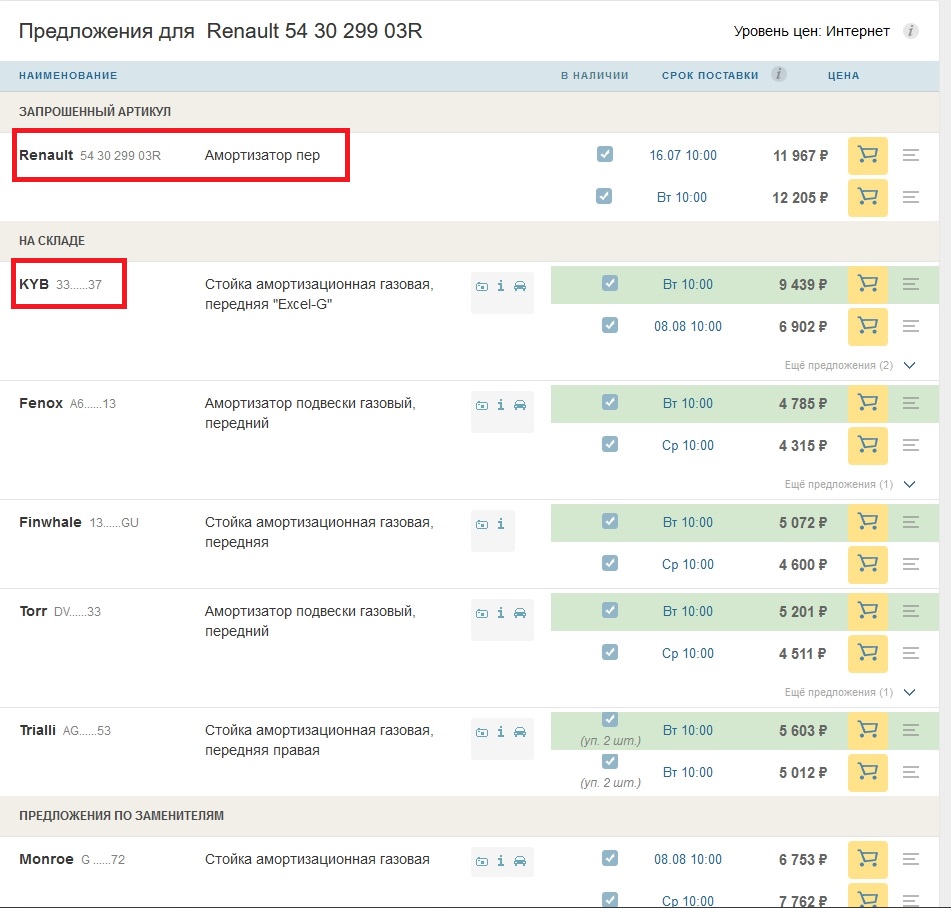The image size is (951, 908).
Task: Add Trialli 5 603 ₽ offer to cart
Action: click(x=867, y=730)
